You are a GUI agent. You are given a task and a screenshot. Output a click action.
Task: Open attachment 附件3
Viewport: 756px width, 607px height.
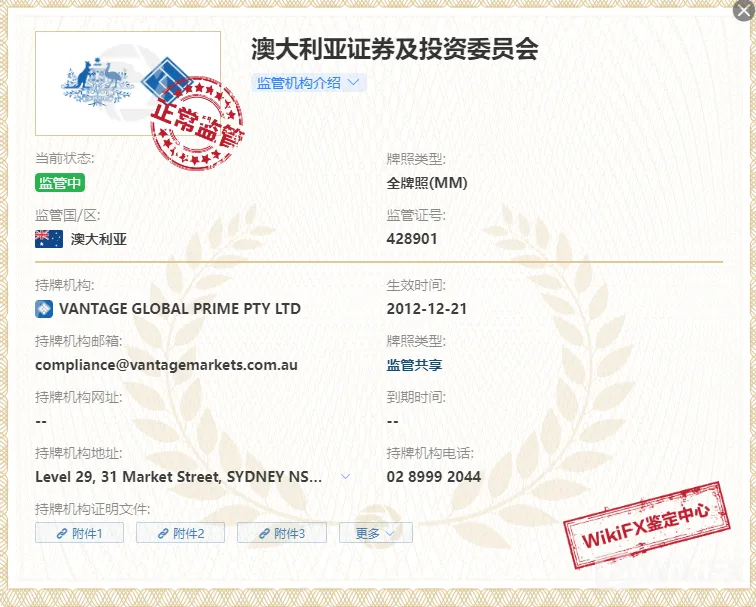pos(282,533)
